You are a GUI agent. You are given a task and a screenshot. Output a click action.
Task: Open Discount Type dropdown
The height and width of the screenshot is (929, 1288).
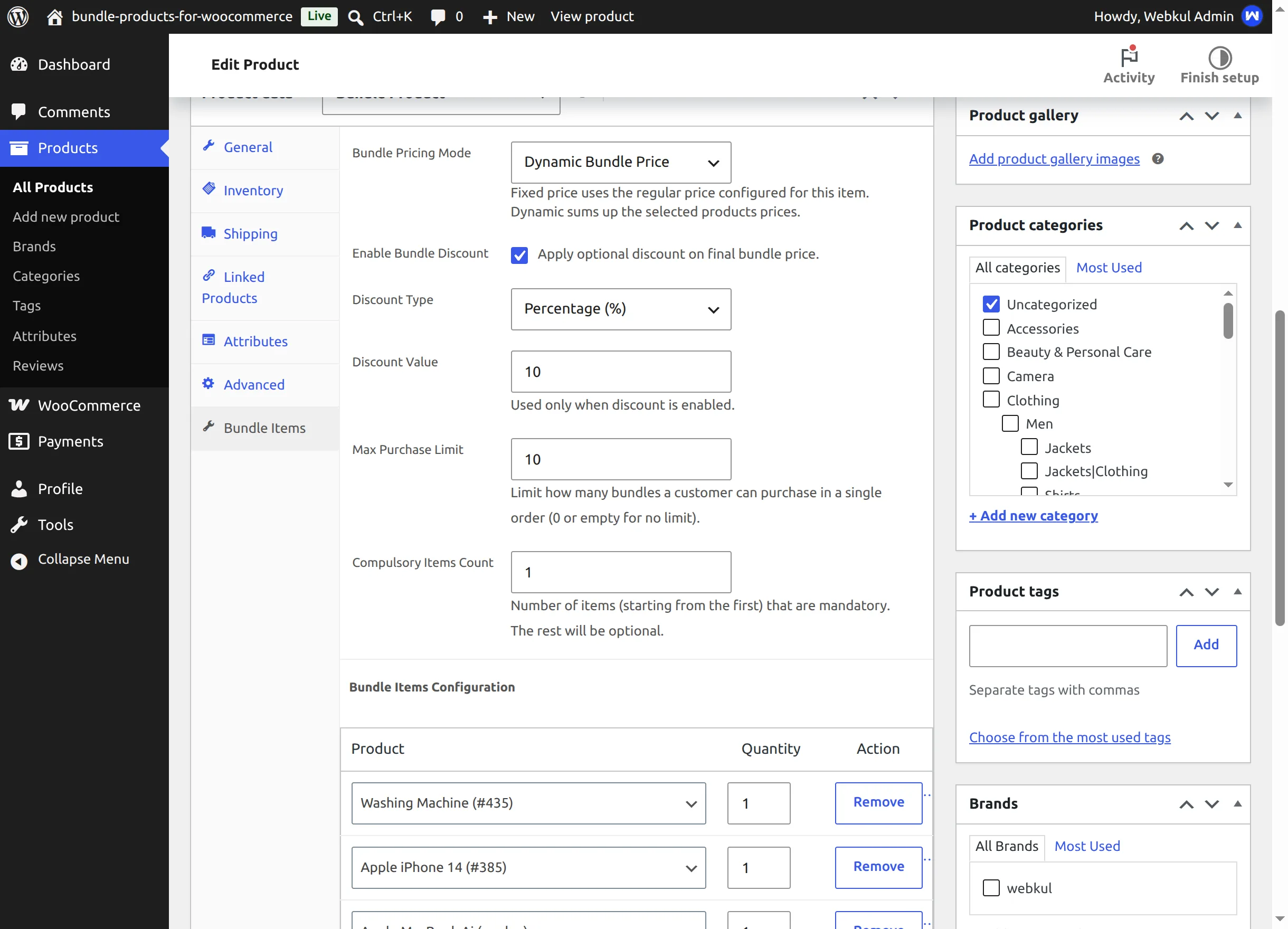620,309
